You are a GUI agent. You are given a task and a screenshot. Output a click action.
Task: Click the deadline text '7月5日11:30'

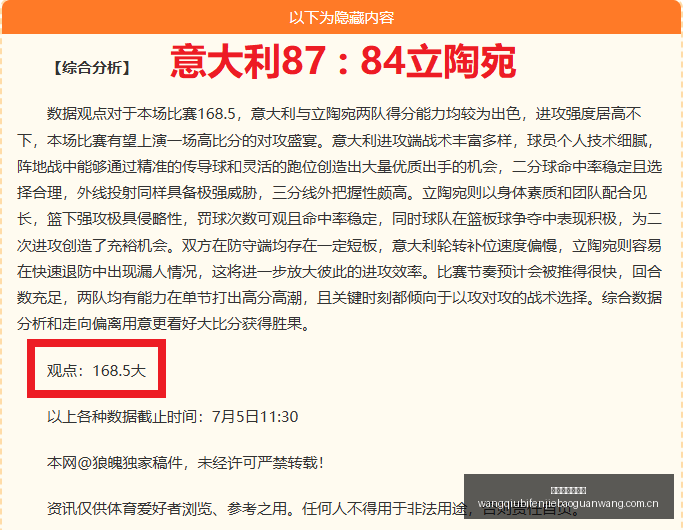[255, 417]
